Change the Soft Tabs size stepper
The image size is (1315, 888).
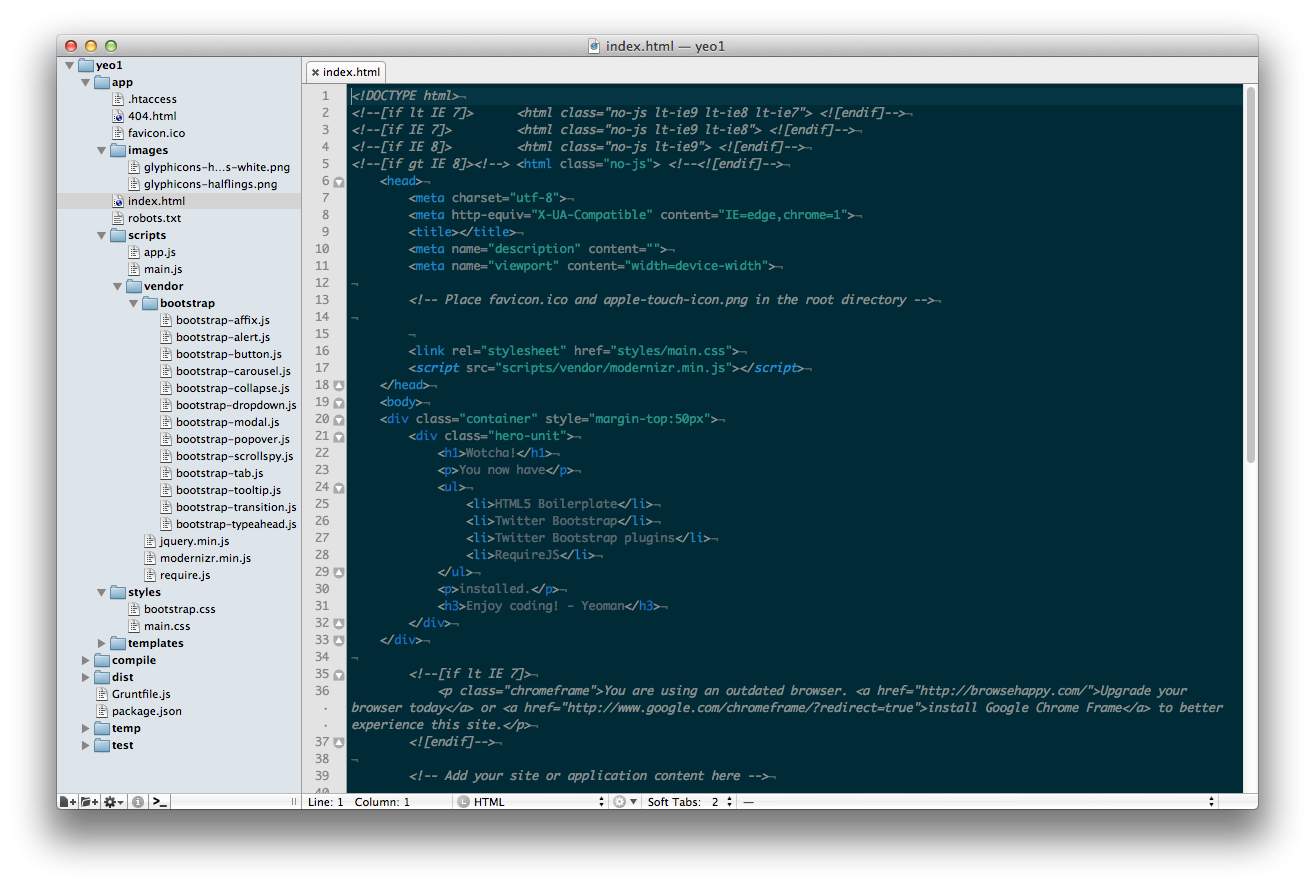[729, 802]
